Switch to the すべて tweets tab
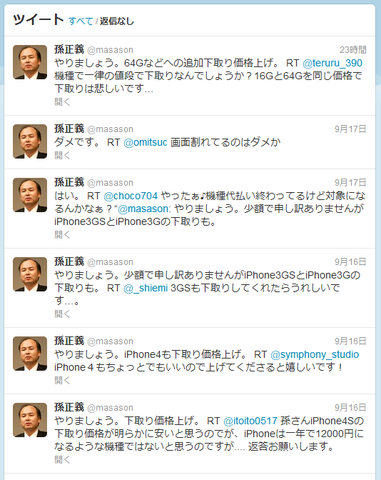 (81, 21)
